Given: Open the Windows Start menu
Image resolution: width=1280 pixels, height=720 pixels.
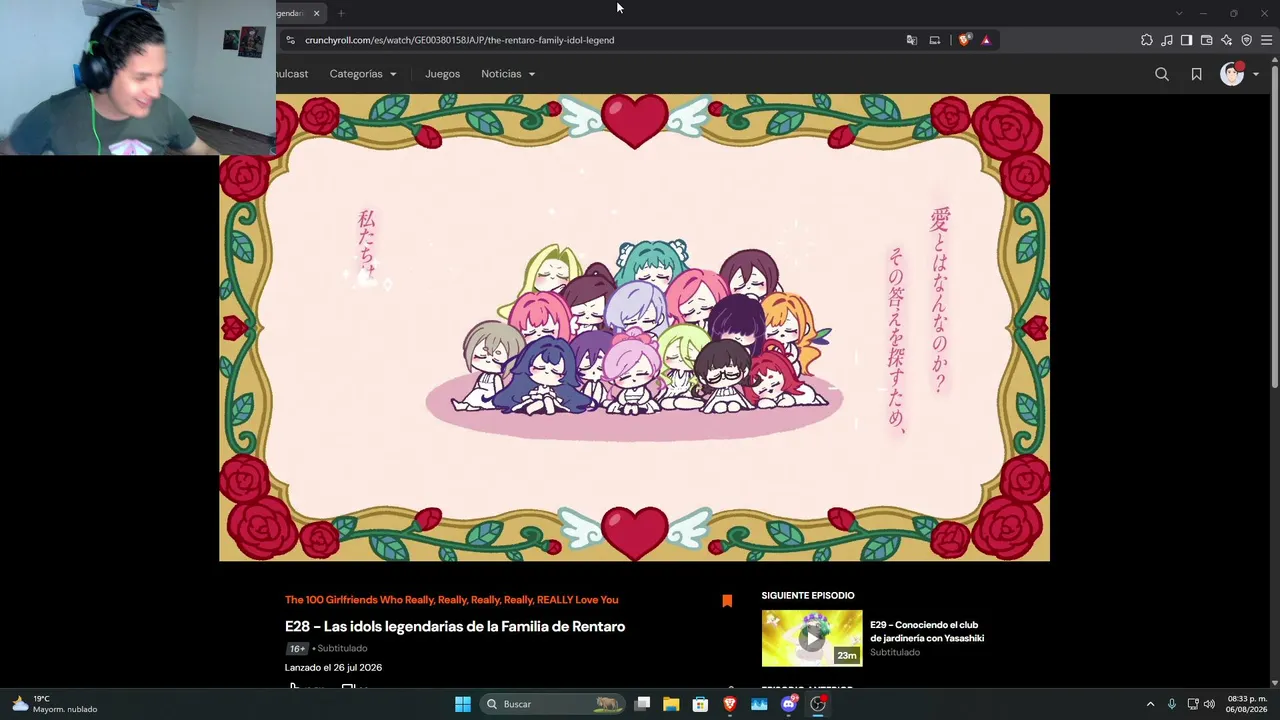Looking at the screenshot, I should point(463,704).
